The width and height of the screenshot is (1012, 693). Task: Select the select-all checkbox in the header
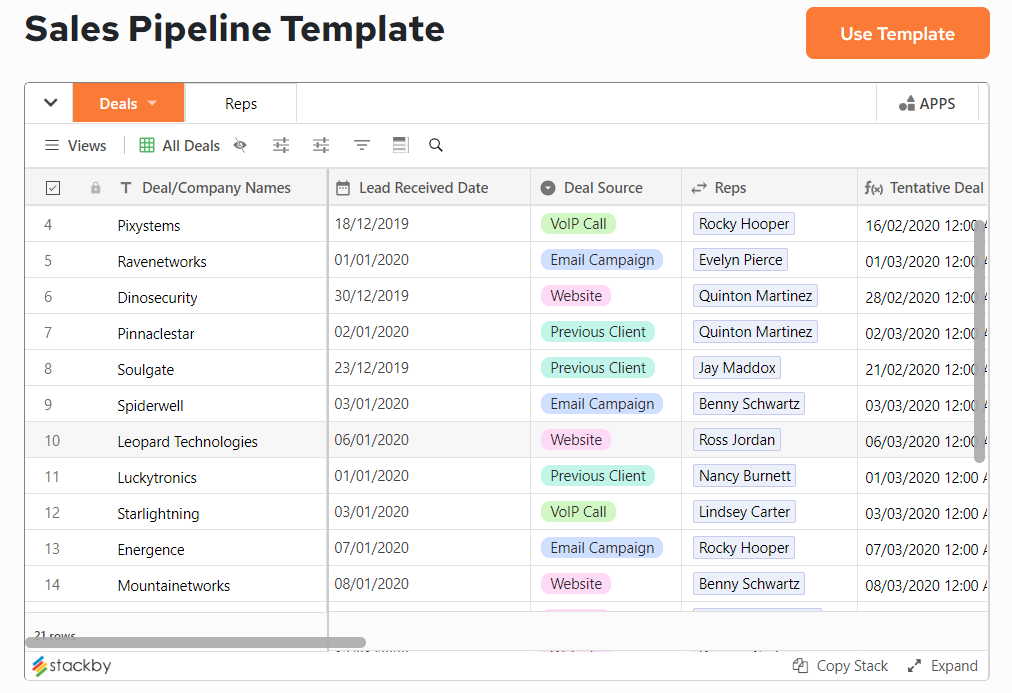tap(52, 187)
